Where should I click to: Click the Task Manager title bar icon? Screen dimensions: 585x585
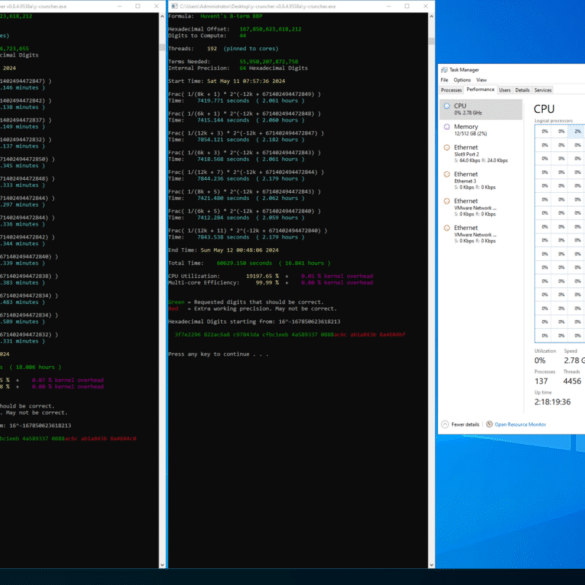444,70
